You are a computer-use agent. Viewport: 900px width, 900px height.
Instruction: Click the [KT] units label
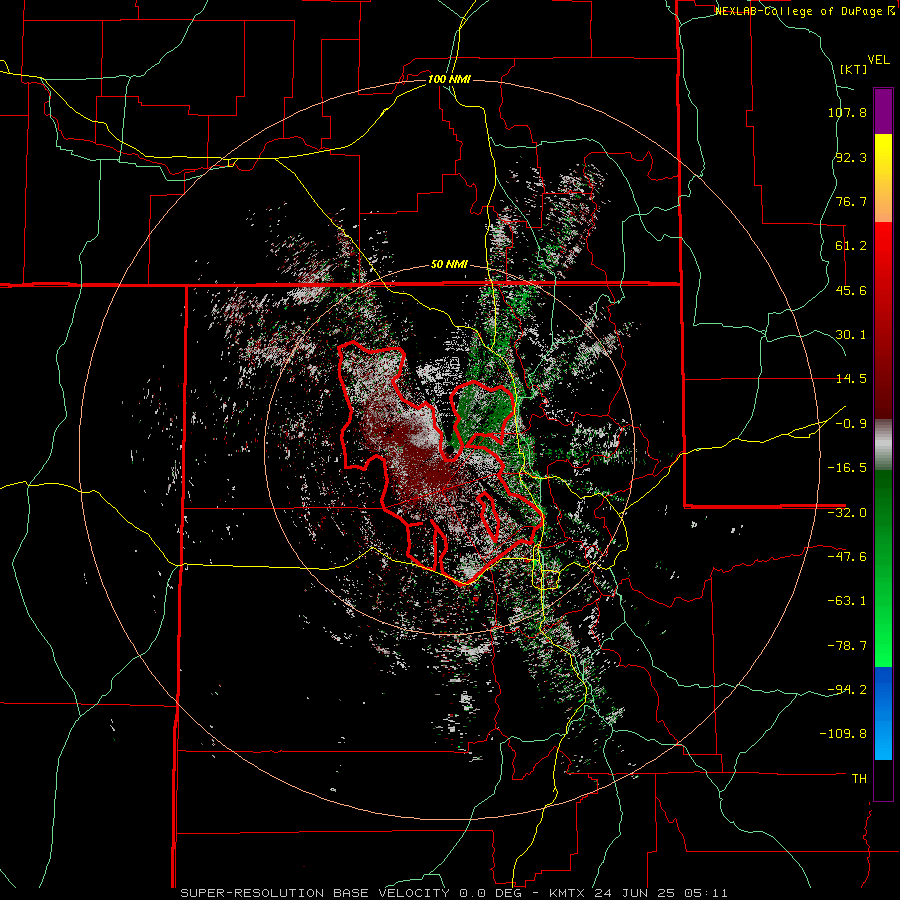(x=853, y=69)
